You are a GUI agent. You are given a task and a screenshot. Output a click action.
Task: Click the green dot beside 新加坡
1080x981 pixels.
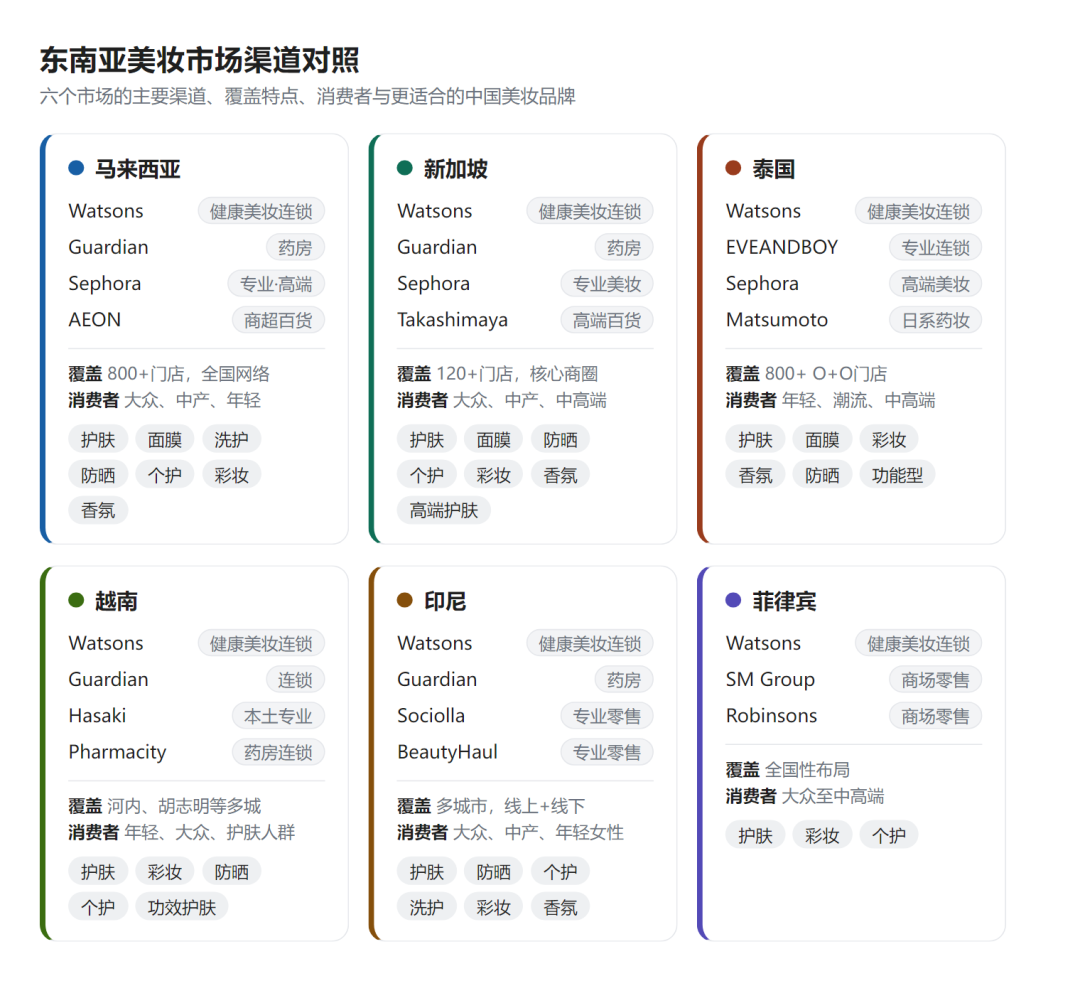(405, 168)
